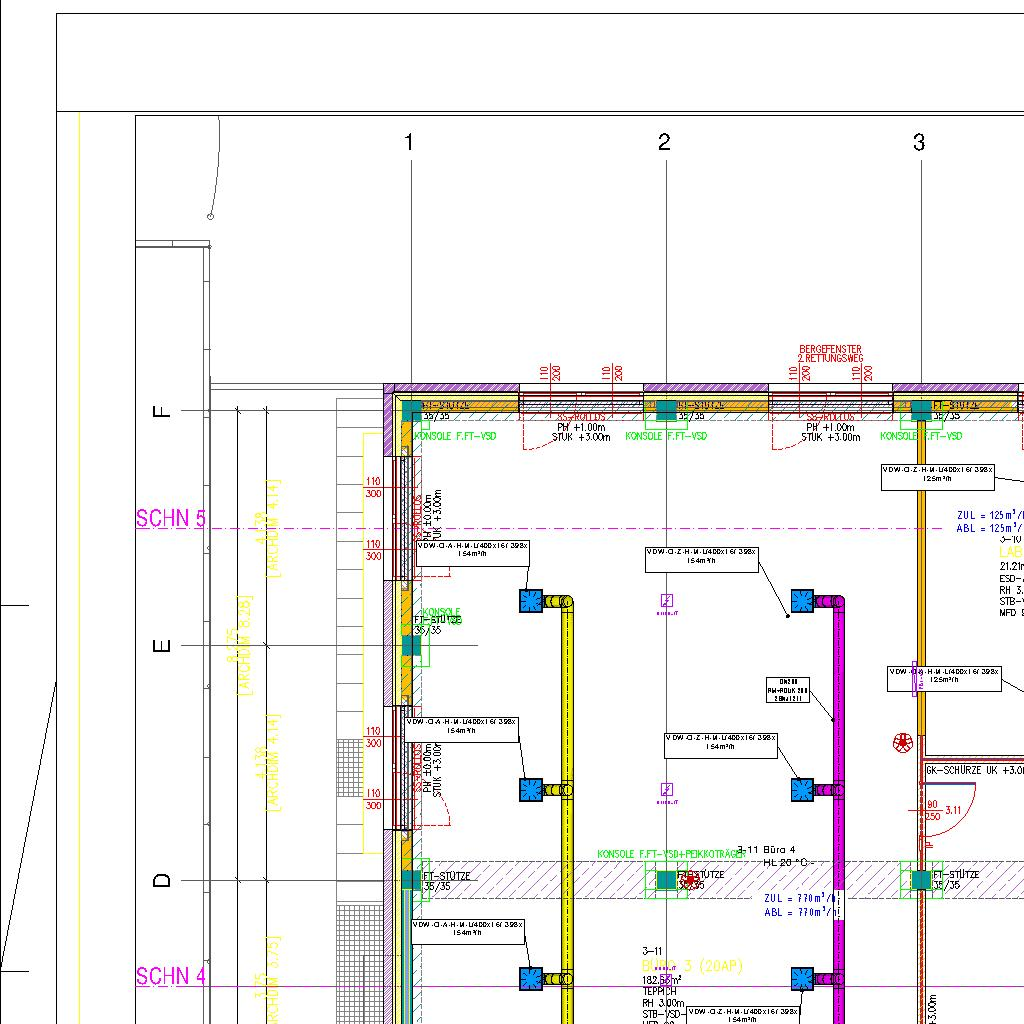Select the red BERGEFENSTER 2.RETTUNGSWEG note

coord(831,354)
